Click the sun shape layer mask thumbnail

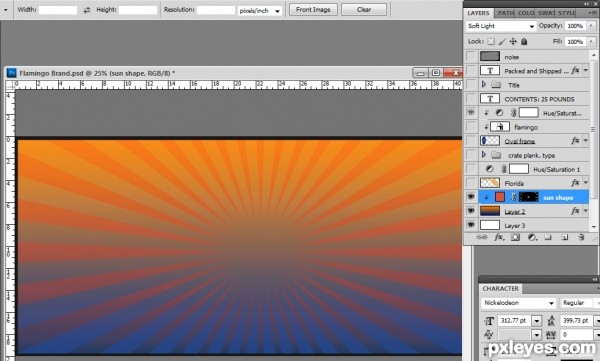(528, 197)
